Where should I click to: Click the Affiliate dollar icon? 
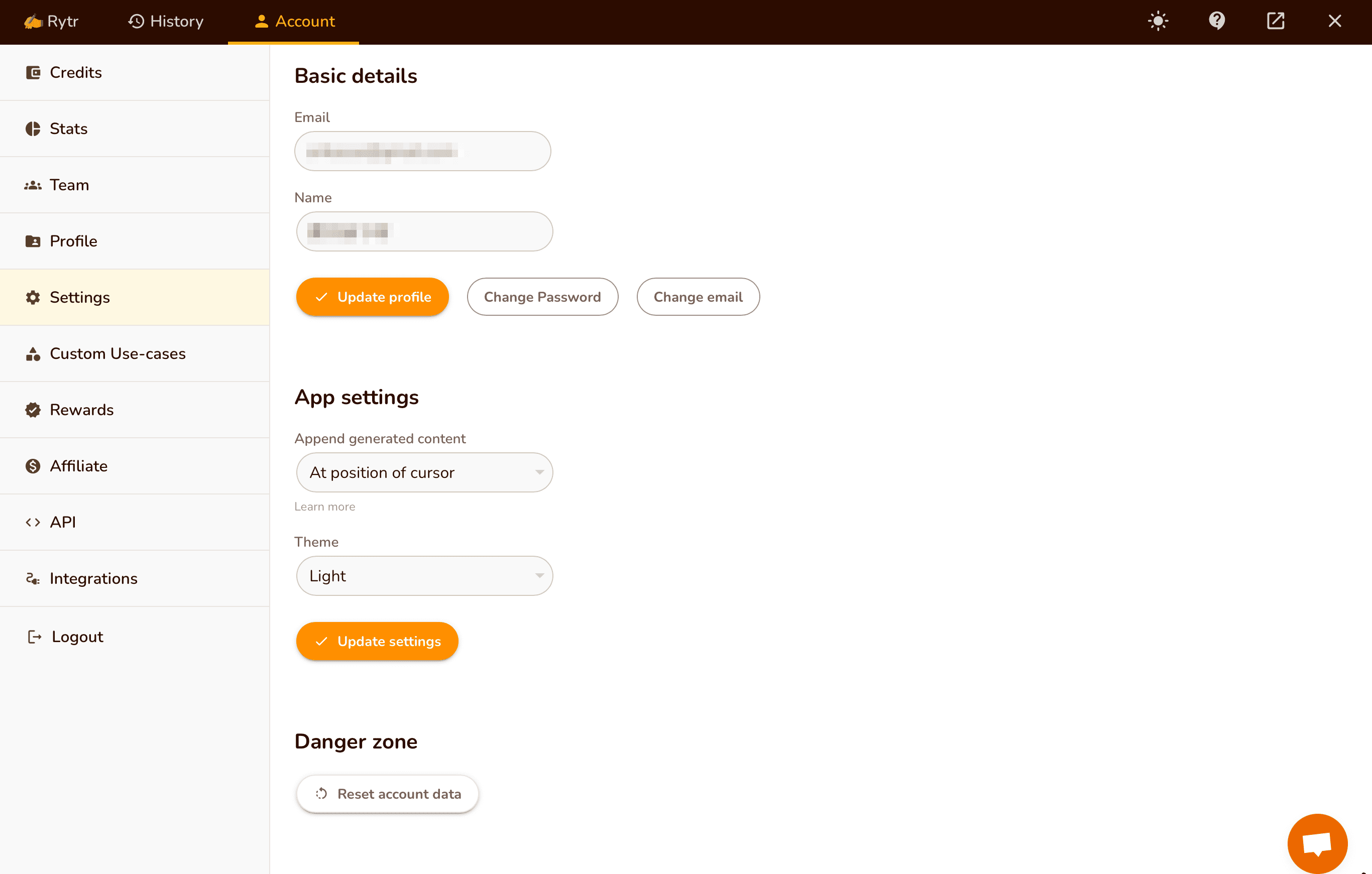tap(33, 466)
